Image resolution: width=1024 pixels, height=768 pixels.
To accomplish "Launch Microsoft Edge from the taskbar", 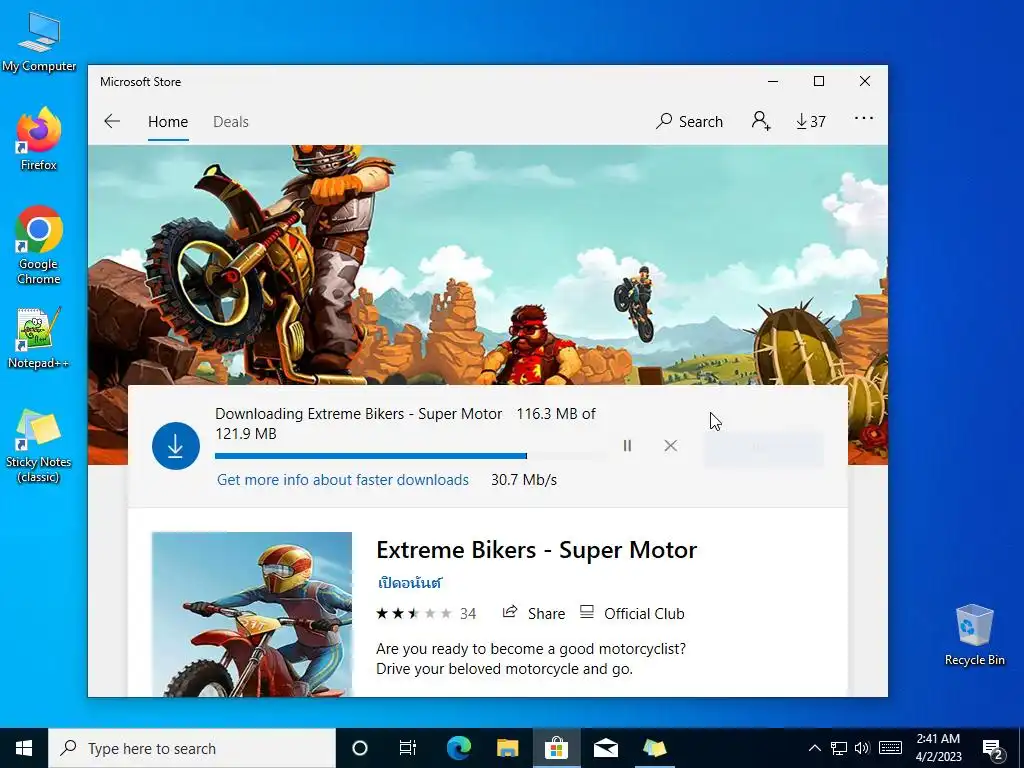I will click(458, 748).
